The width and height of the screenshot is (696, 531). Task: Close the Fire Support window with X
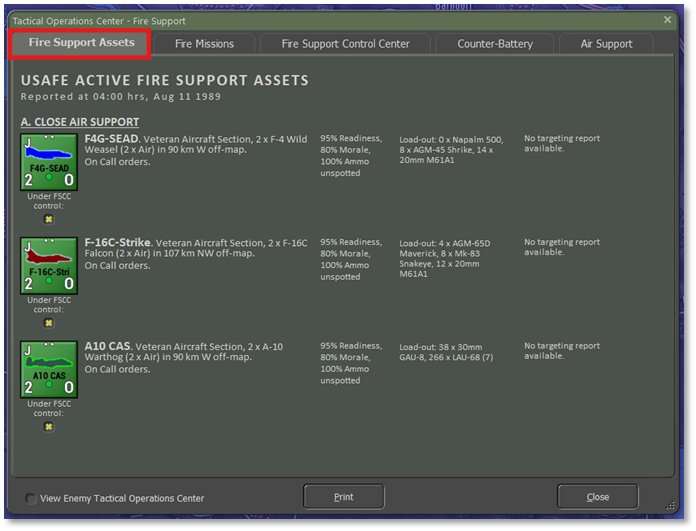coord(668,20)
